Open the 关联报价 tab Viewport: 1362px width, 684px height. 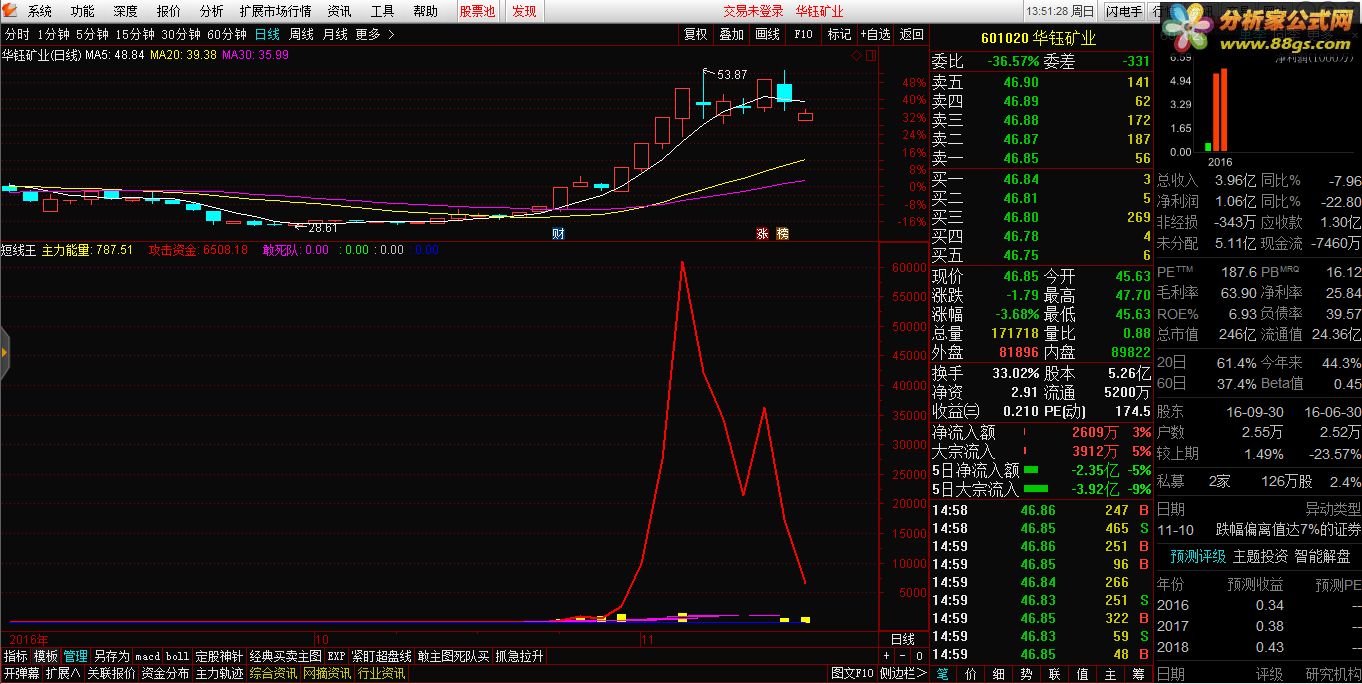click(x=111, y=674)
